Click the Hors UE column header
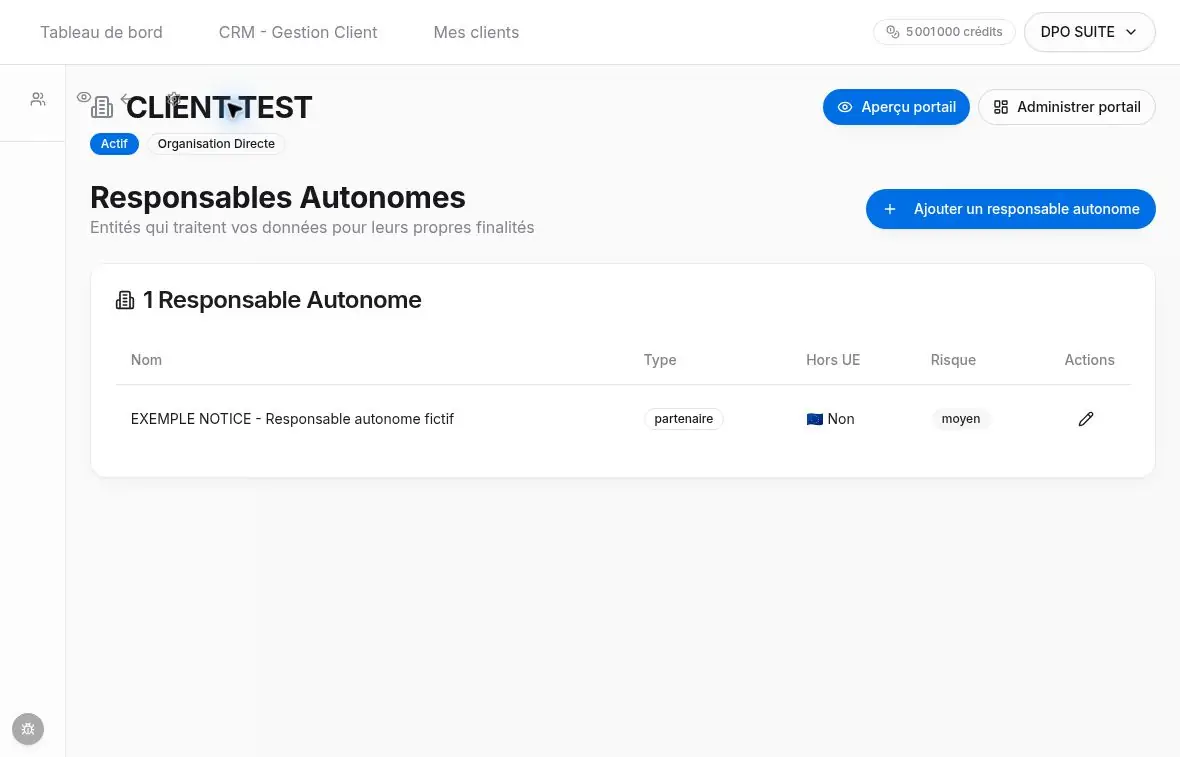The image size is (1180, 757). point(832,360)
